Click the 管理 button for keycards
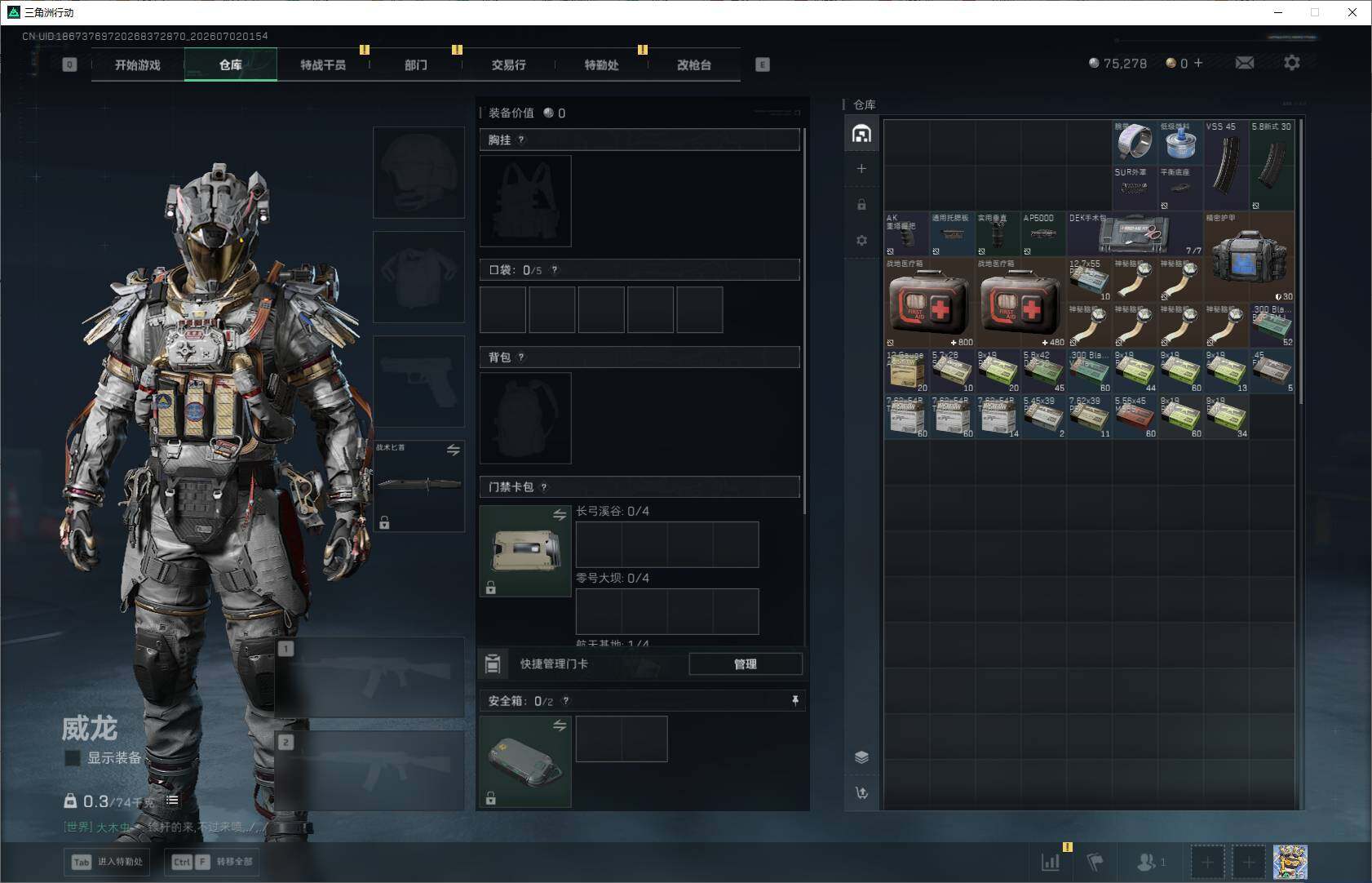The width and height of the screenshot is (1372, 883). (x=746, y=664)
